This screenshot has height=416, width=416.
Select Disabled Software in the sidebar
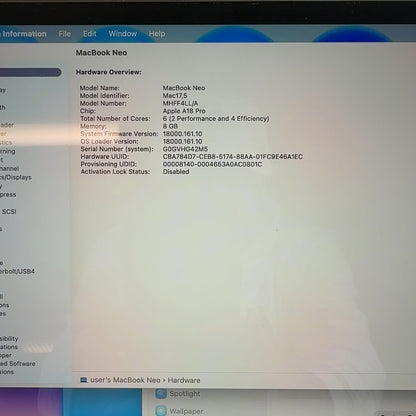coord(18,364)
